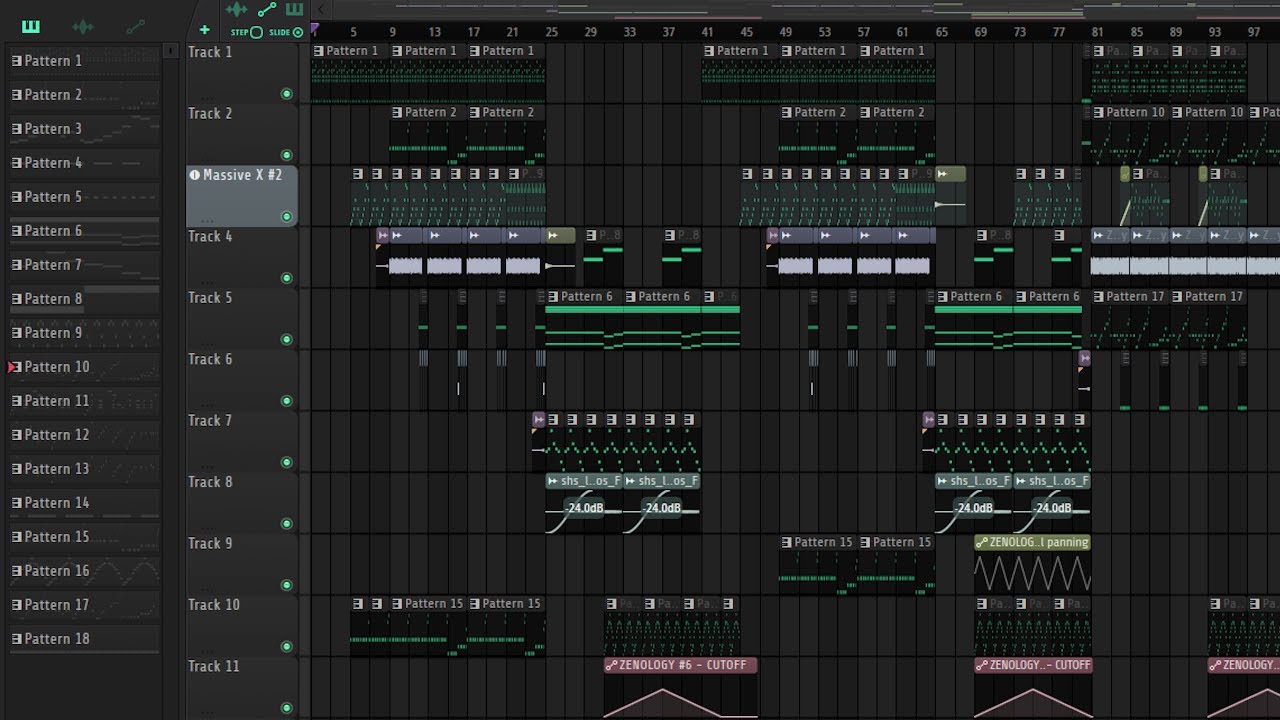Select Pattern 1 in the picker list
The height and width of the screenshot is (720, 1280).
84,61
